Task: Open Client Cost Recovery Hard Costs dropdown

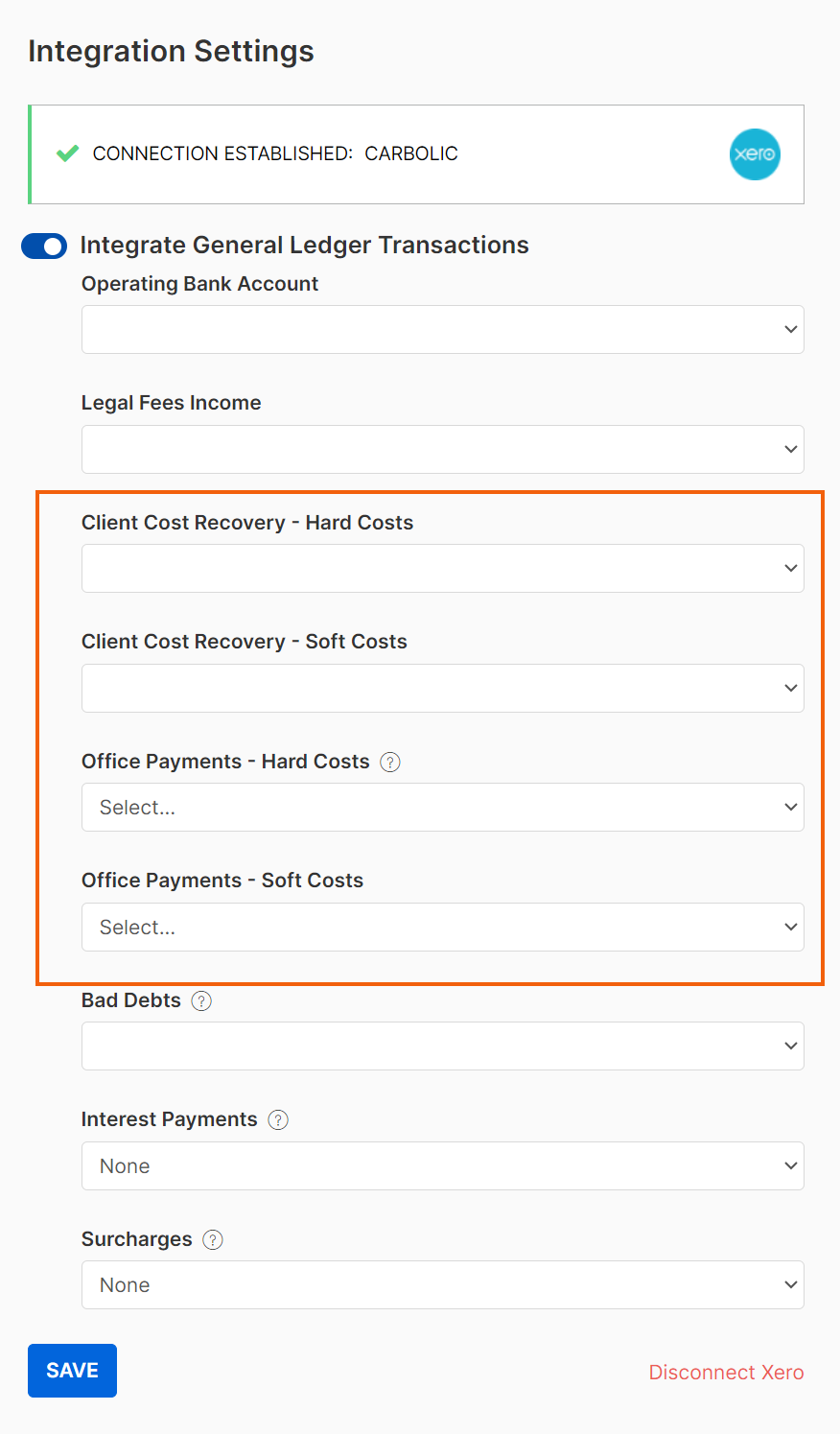Action: pos(443,568)
